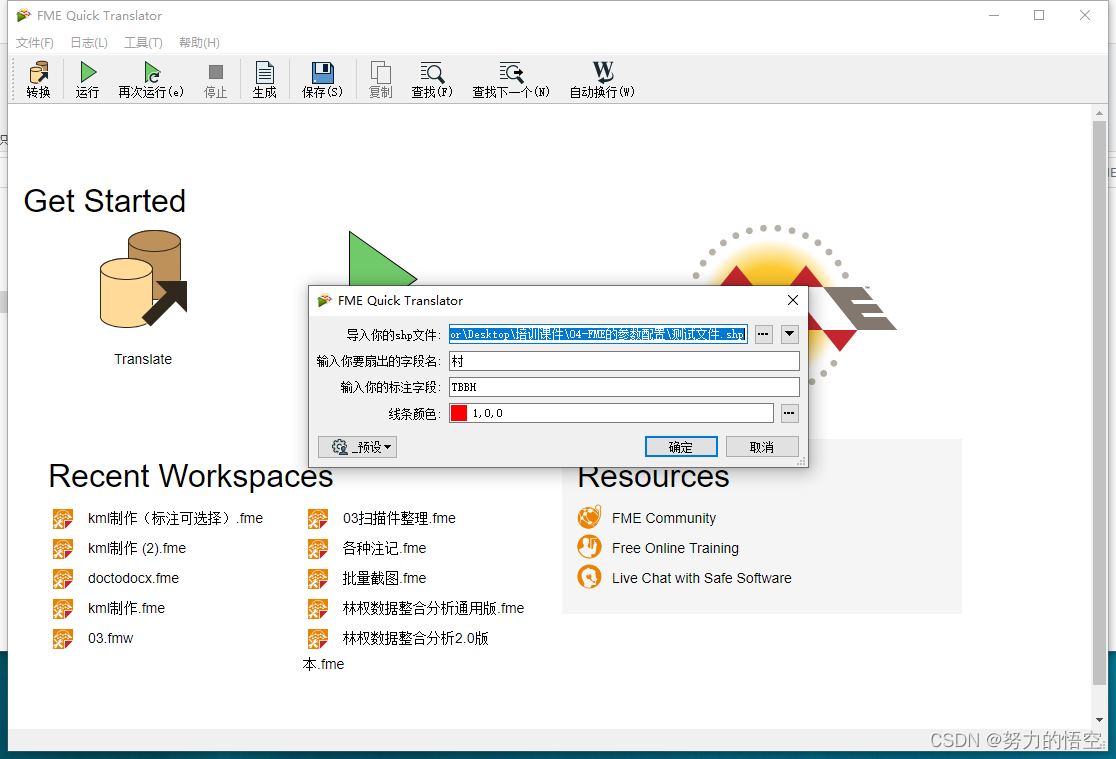The width and height of the screenshot is (1116, 759).
Task: Open recent workspace kml制作（标注可选择）.fme
Action: coord(176,518)
